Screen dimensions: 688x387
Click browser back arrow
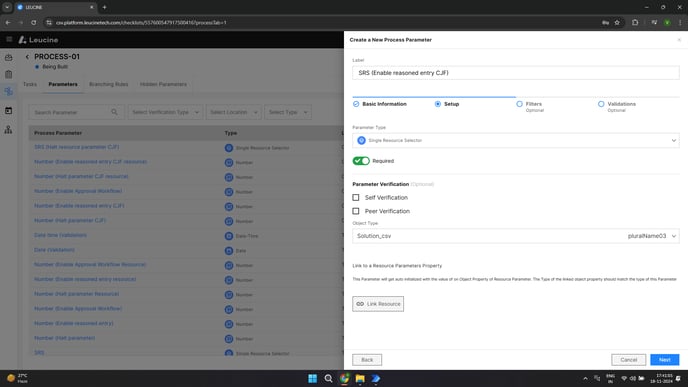8,22
